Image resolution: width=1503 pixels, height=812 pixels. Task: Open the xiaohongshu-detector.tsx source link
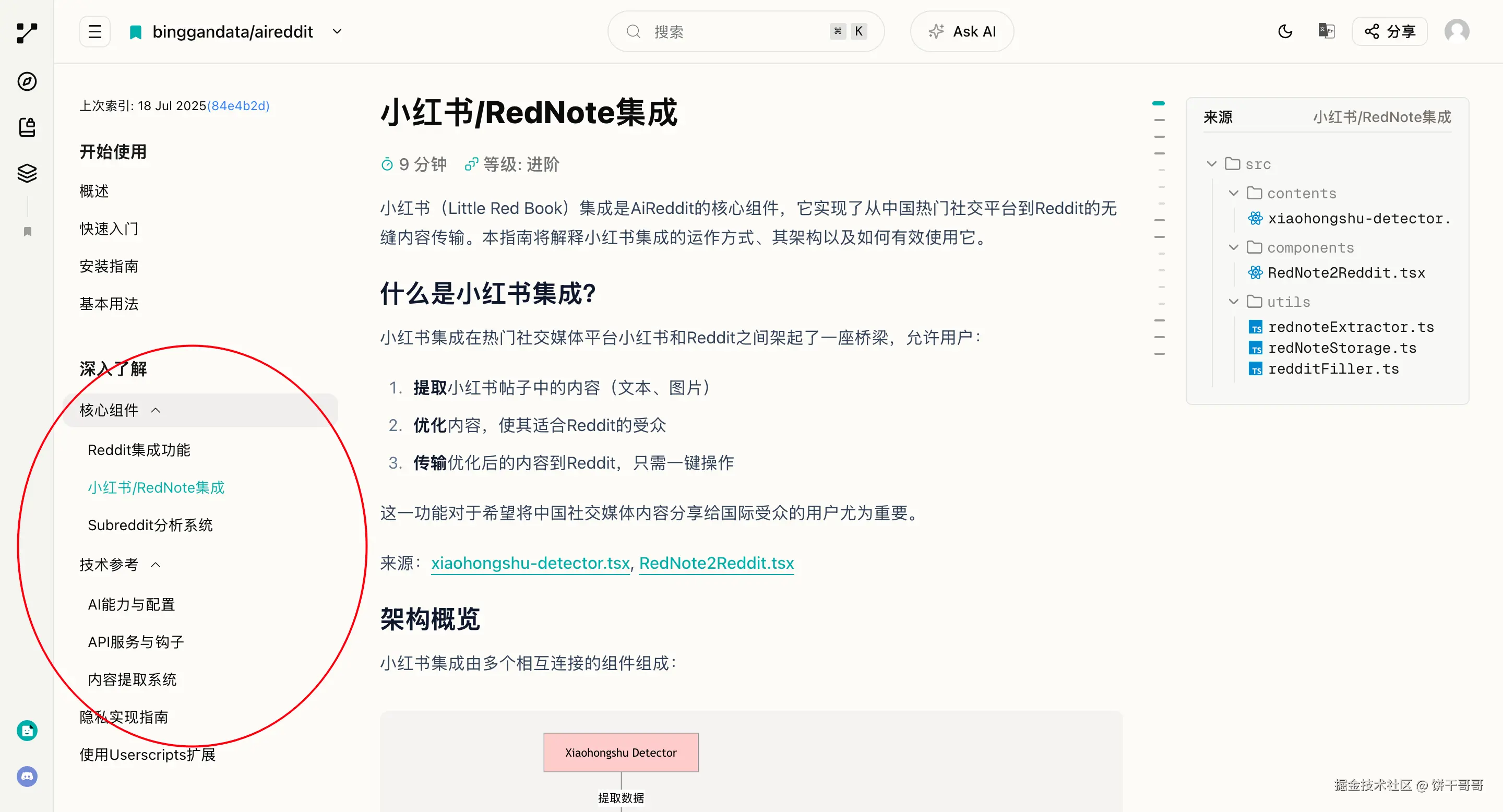(x=530, y=563)
